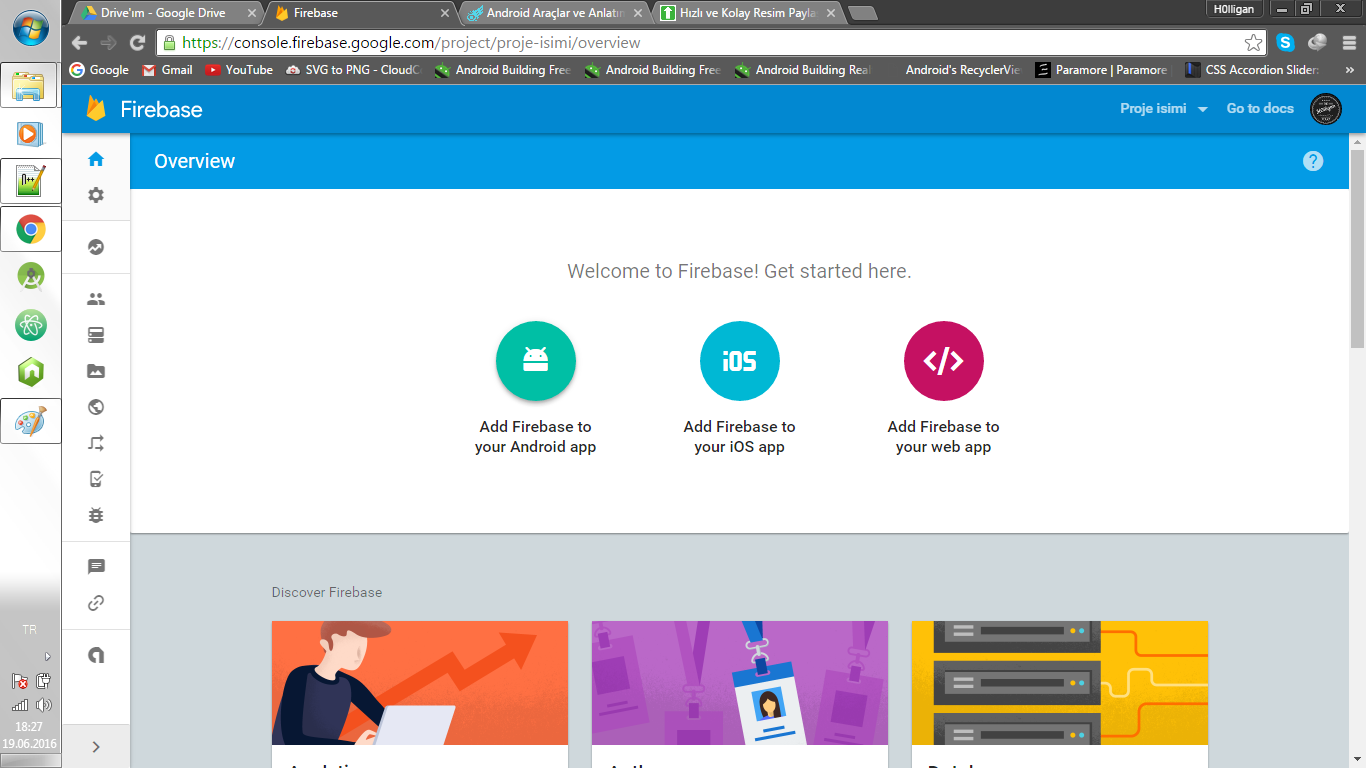Viewport: 1366px width, 768px height.
Task: Open Hosting globe icon in sidebar
Action: pos(96,407)
